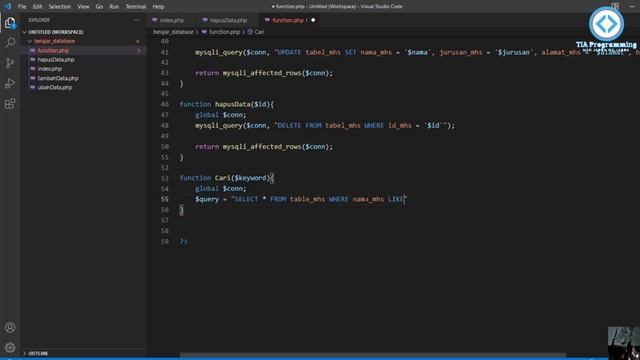Open the Terminal menu
This screenshot has width=640, height=360.
click(136, 7)
